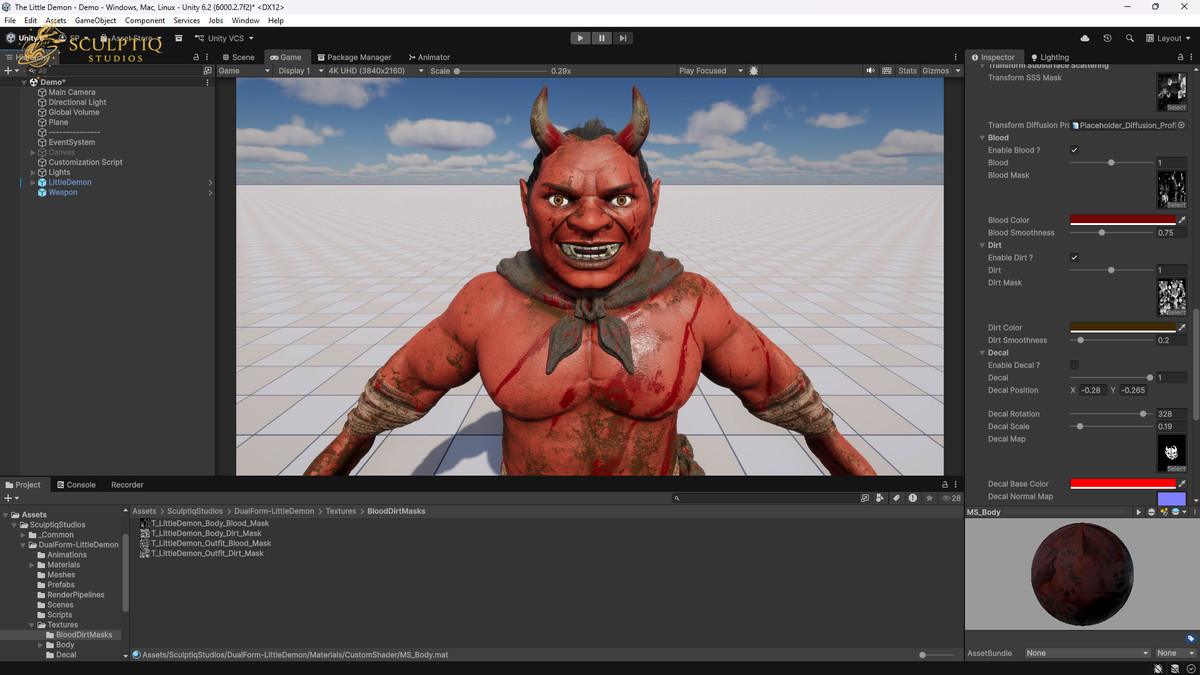Switch to the Package Manager tab
Image resolution: width=1200 pixels, height=675 pixels.
353,57
